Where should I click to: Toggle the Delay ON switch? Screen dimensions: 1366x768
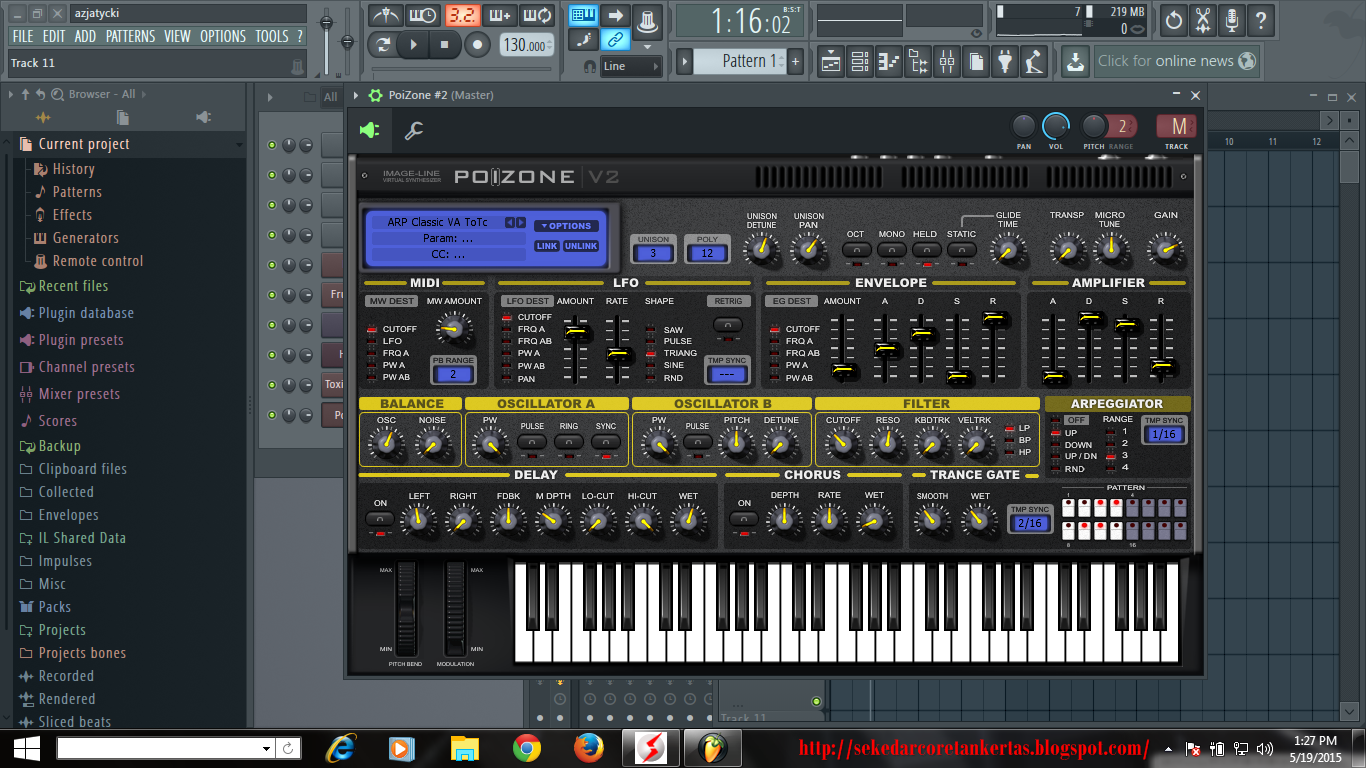point(380,520)
